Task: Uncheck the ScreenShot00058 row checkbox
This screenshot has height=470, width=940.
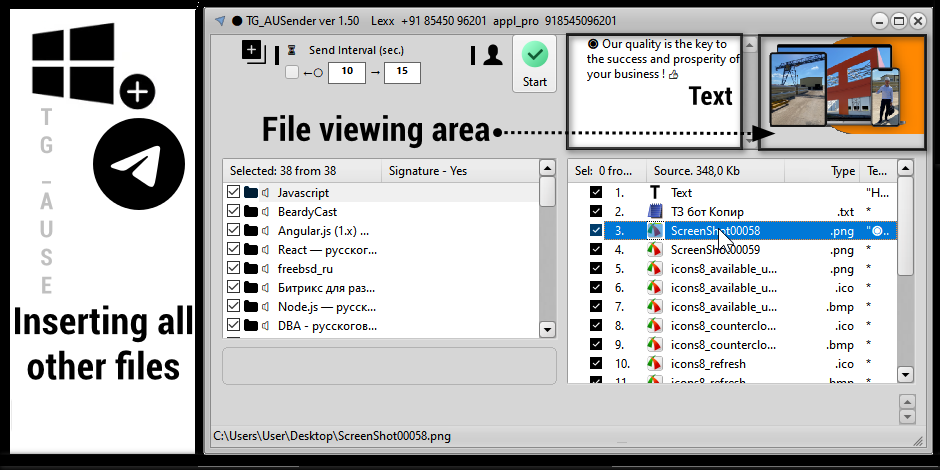Action: coord(596,231)
